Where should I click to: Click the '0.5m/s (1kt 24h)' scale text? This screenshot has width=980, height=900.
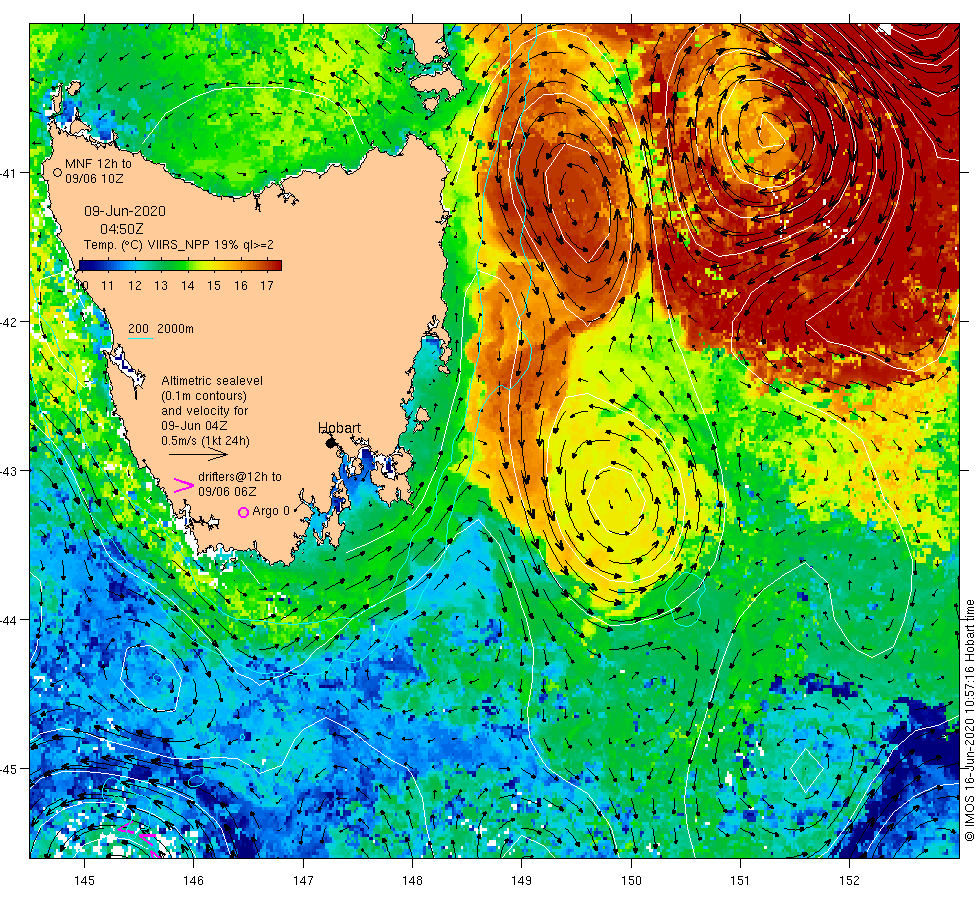(206, 441)
